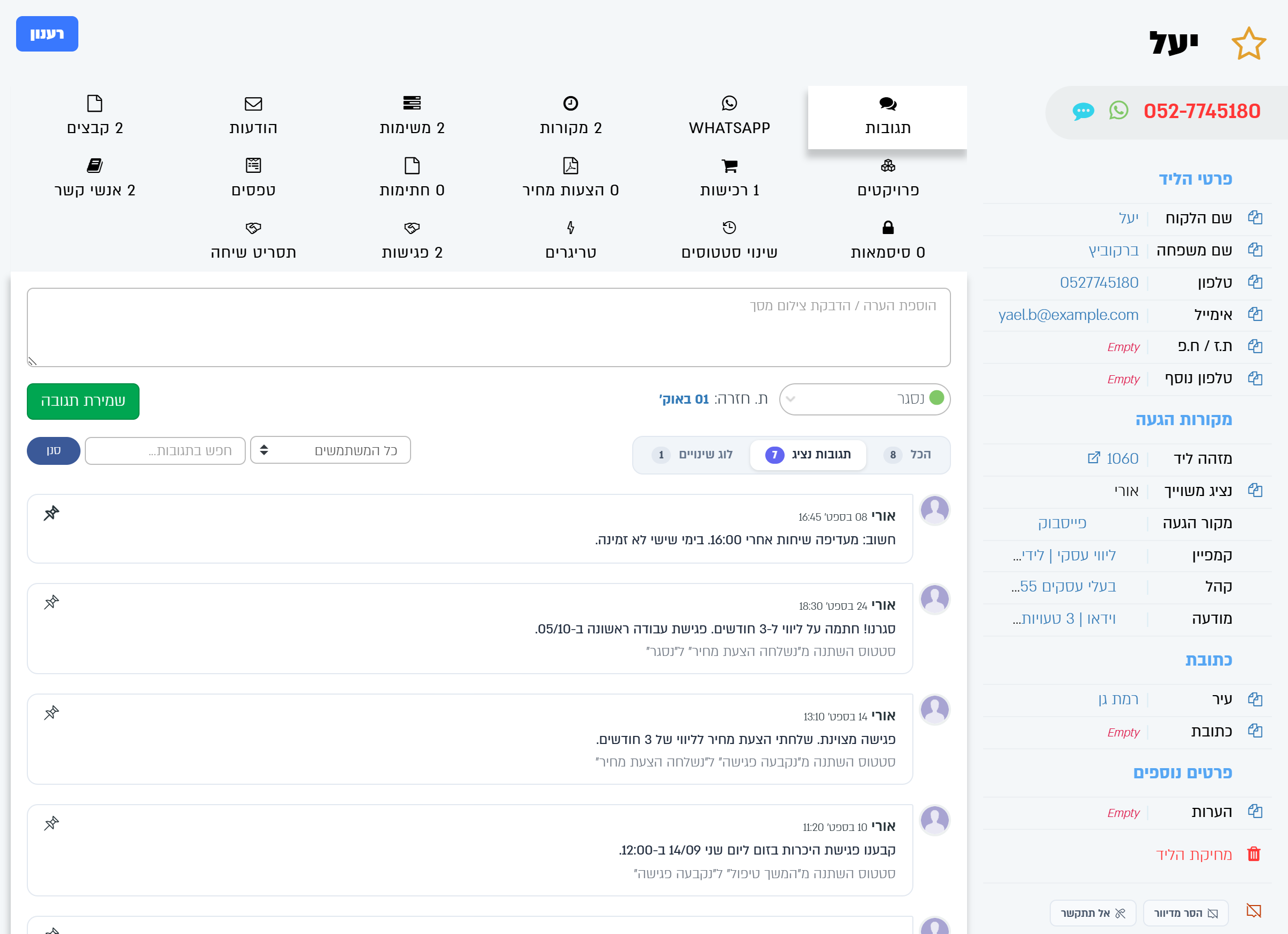Pin the 24 בספט' 18:30 comment

click(x=52, y=602)
